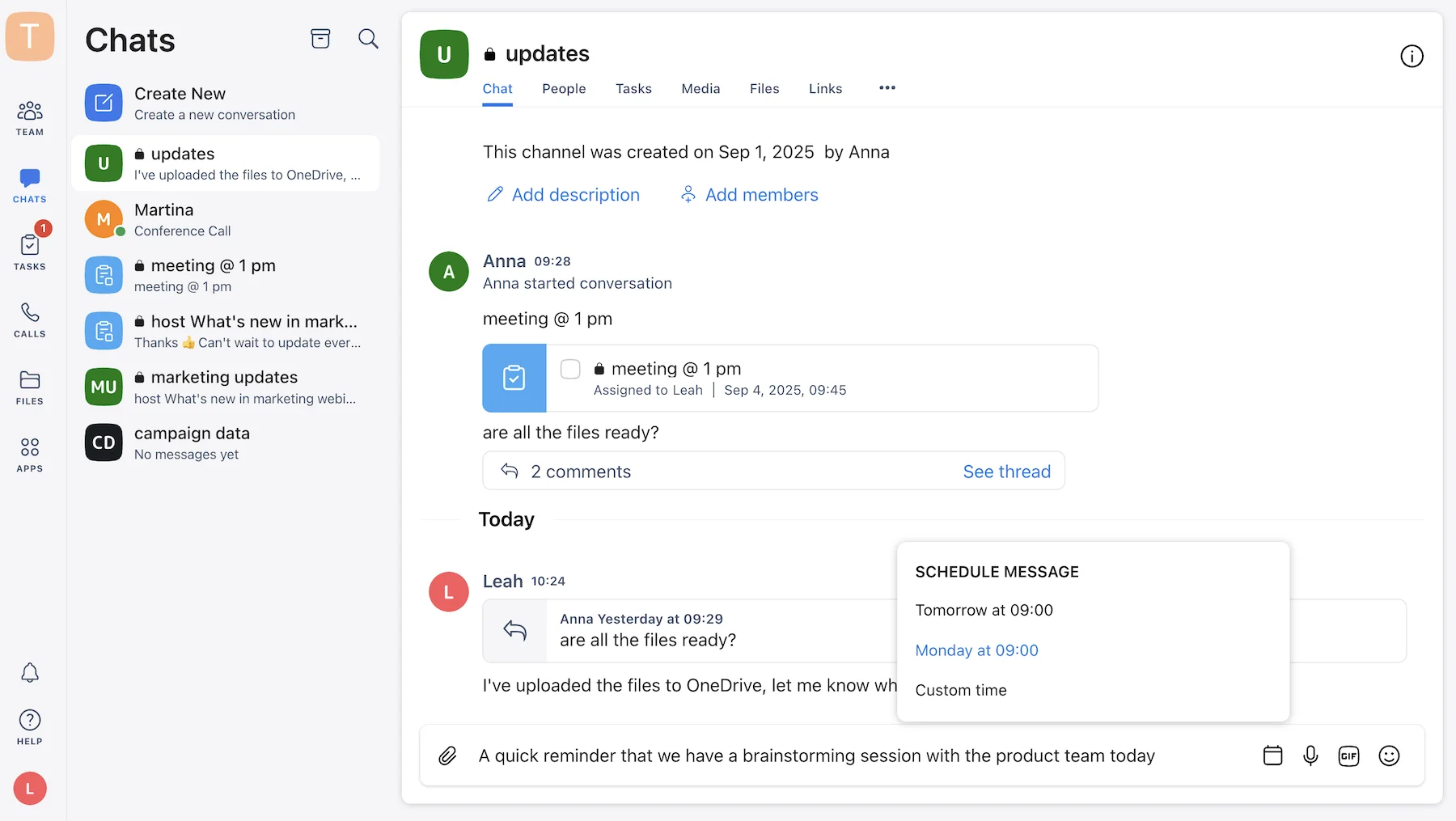This screenshot has width=1456, height=821.
Task: Expand the thread with See thread
Action: (x=1006, y=471)
